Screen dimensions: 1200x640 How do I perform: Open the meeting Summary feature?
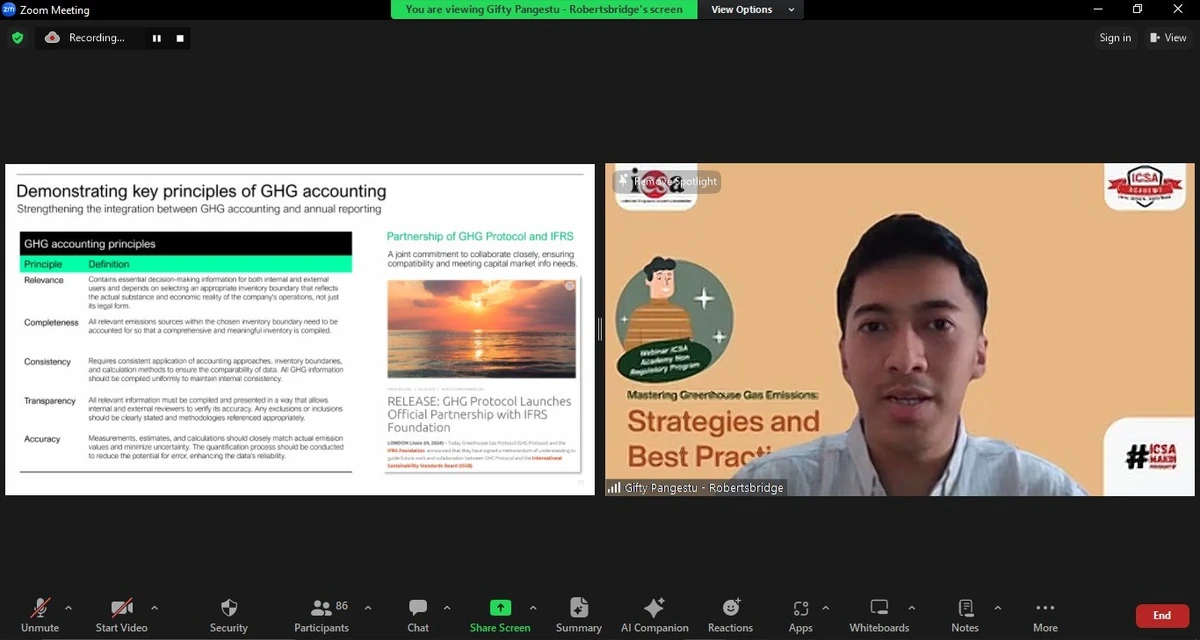578,614
